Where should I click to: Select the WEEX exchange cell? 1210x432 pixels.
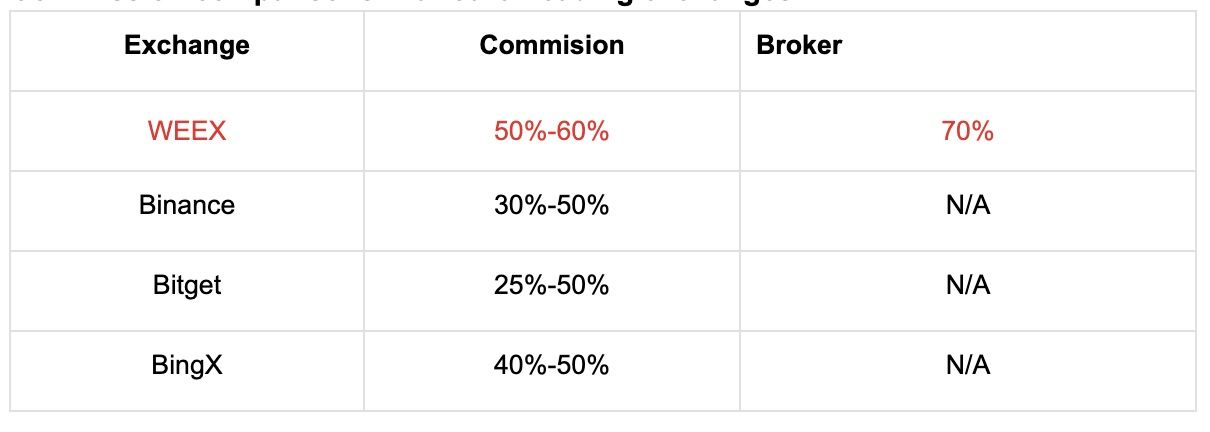tap(187, 131)
